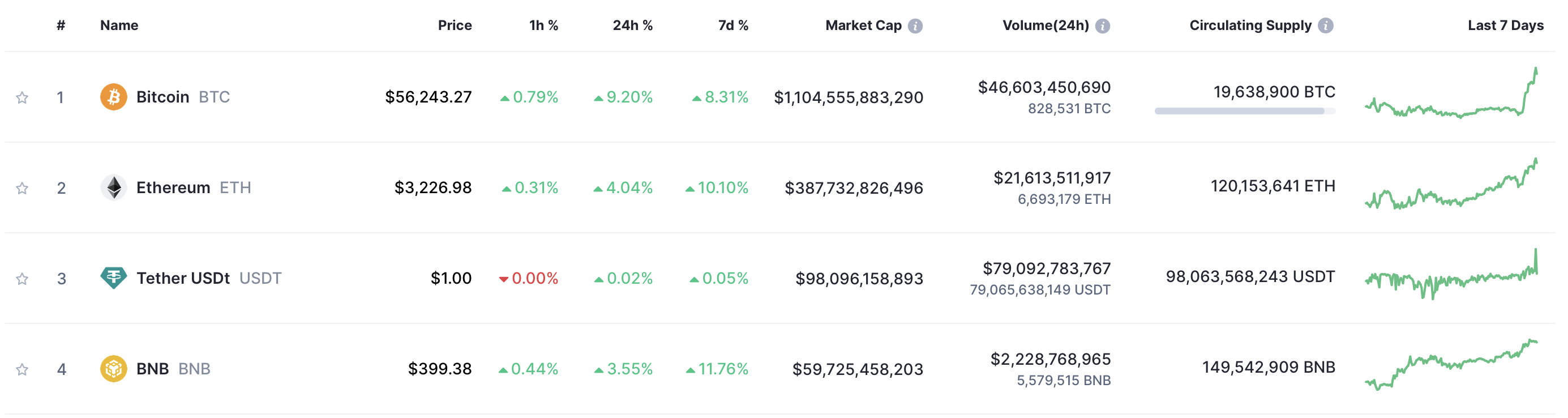Sort by the 1h % column header

point(543,25)
